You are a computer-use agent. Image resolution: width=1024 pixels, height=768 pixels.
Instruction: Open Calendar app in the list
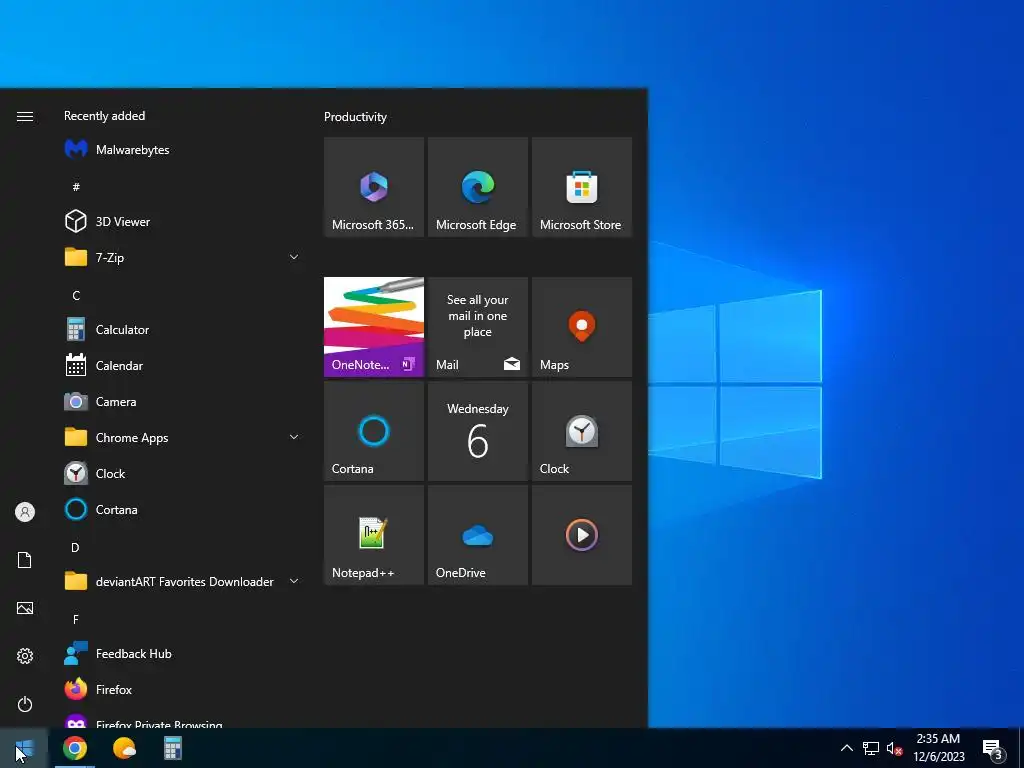click(182, 366)
